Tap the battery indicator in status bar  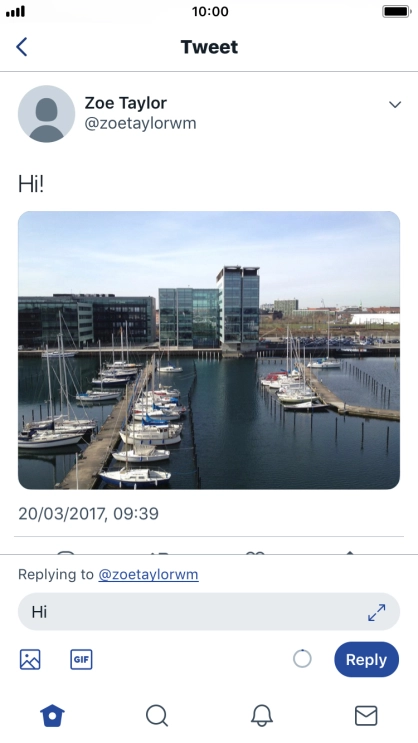point(397,11)
